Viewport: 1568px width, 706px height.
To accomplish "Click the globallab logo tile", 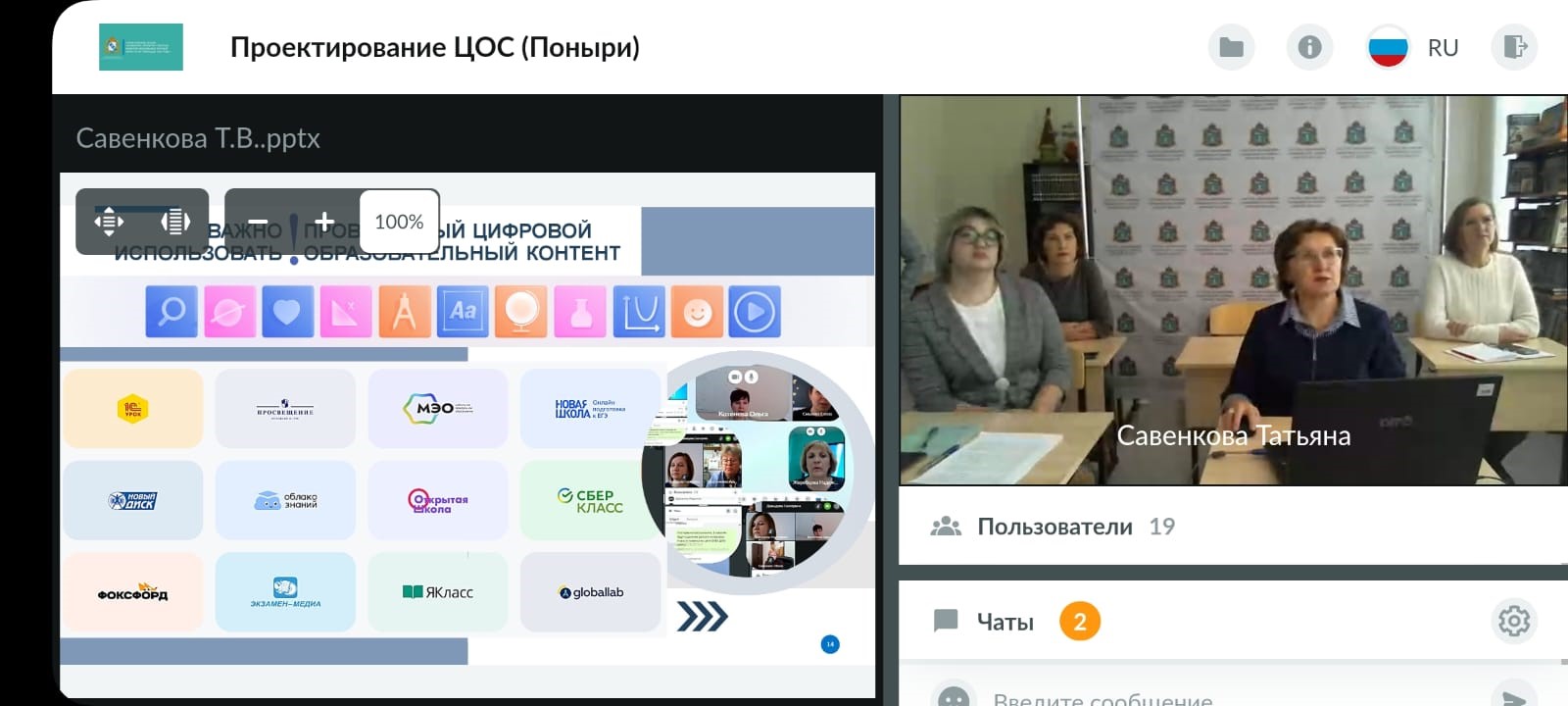I will 590,592.
